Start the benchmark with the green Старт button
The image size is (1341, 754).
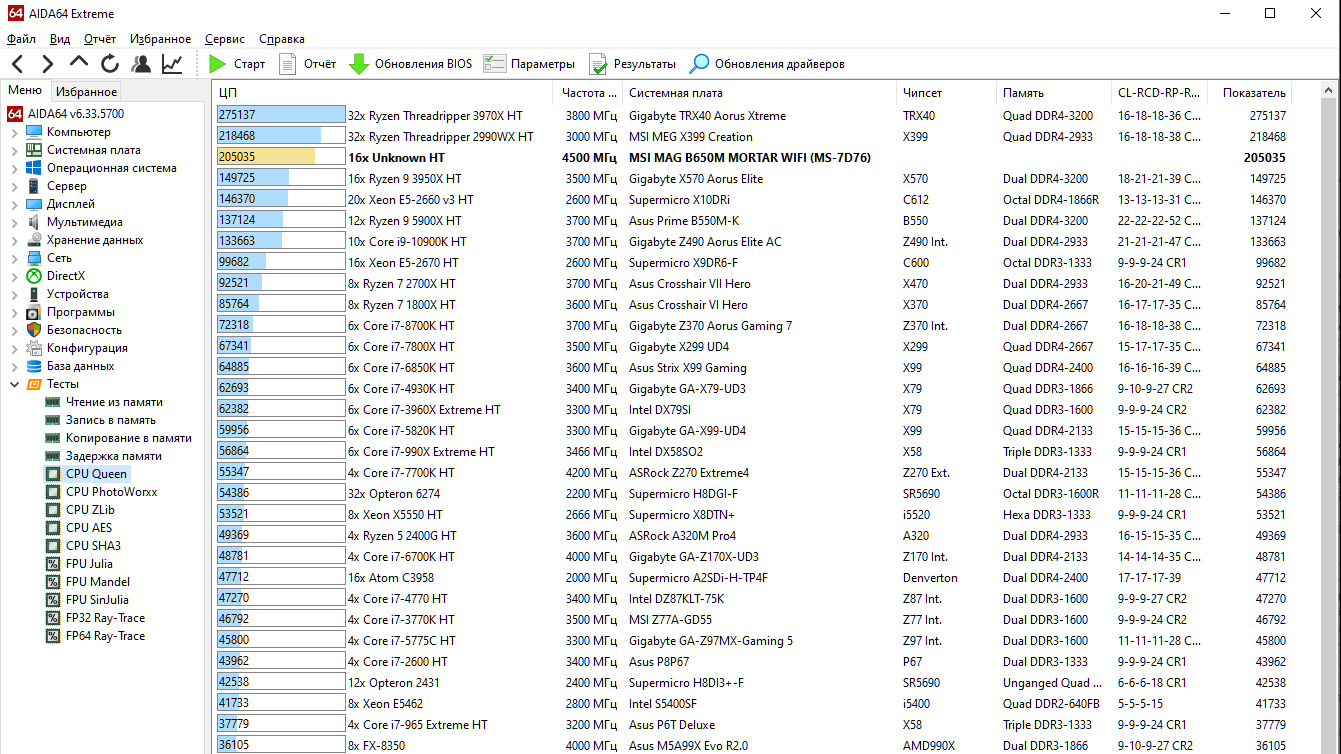pyautogui.click(x=237, y=64)
